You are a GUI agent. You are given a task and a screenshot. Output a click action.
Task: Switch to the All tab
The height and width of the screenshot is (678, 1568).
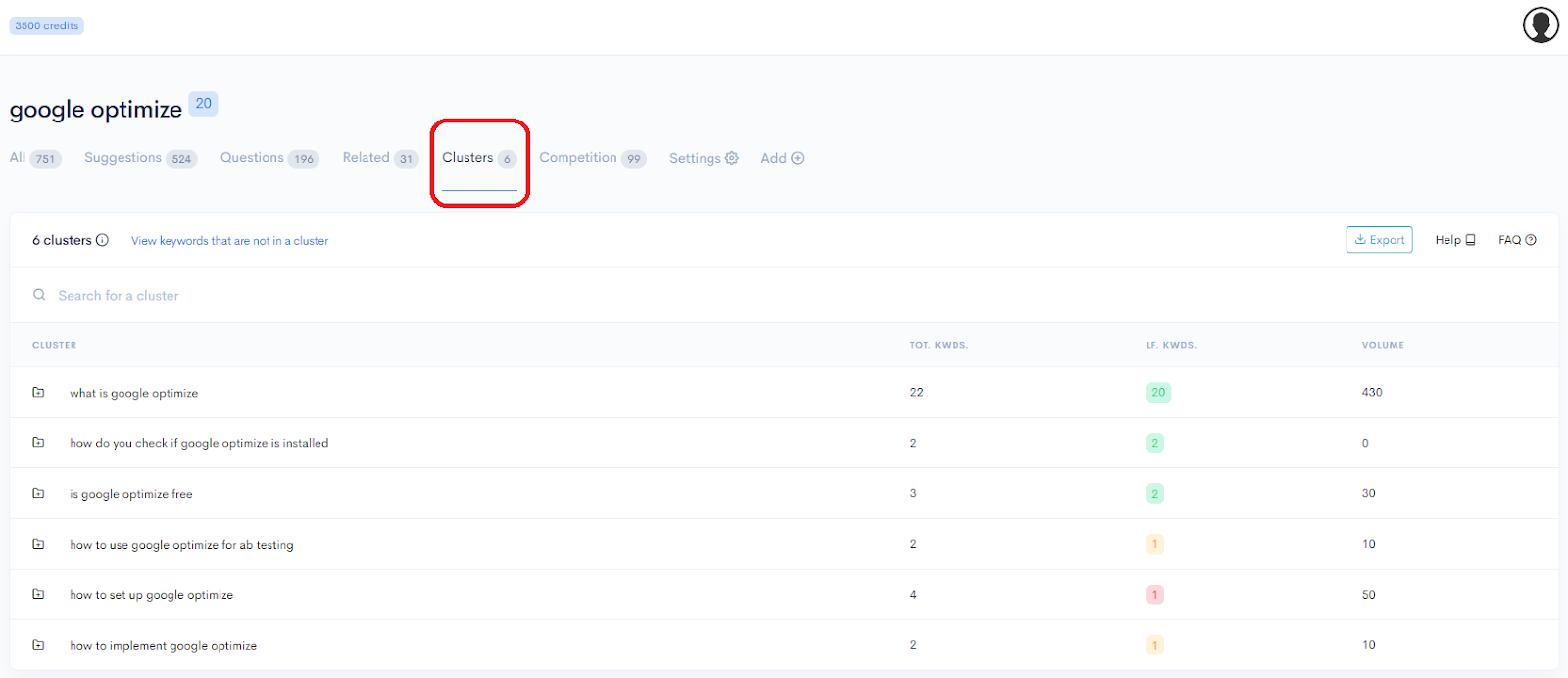(x=35, y=158)
